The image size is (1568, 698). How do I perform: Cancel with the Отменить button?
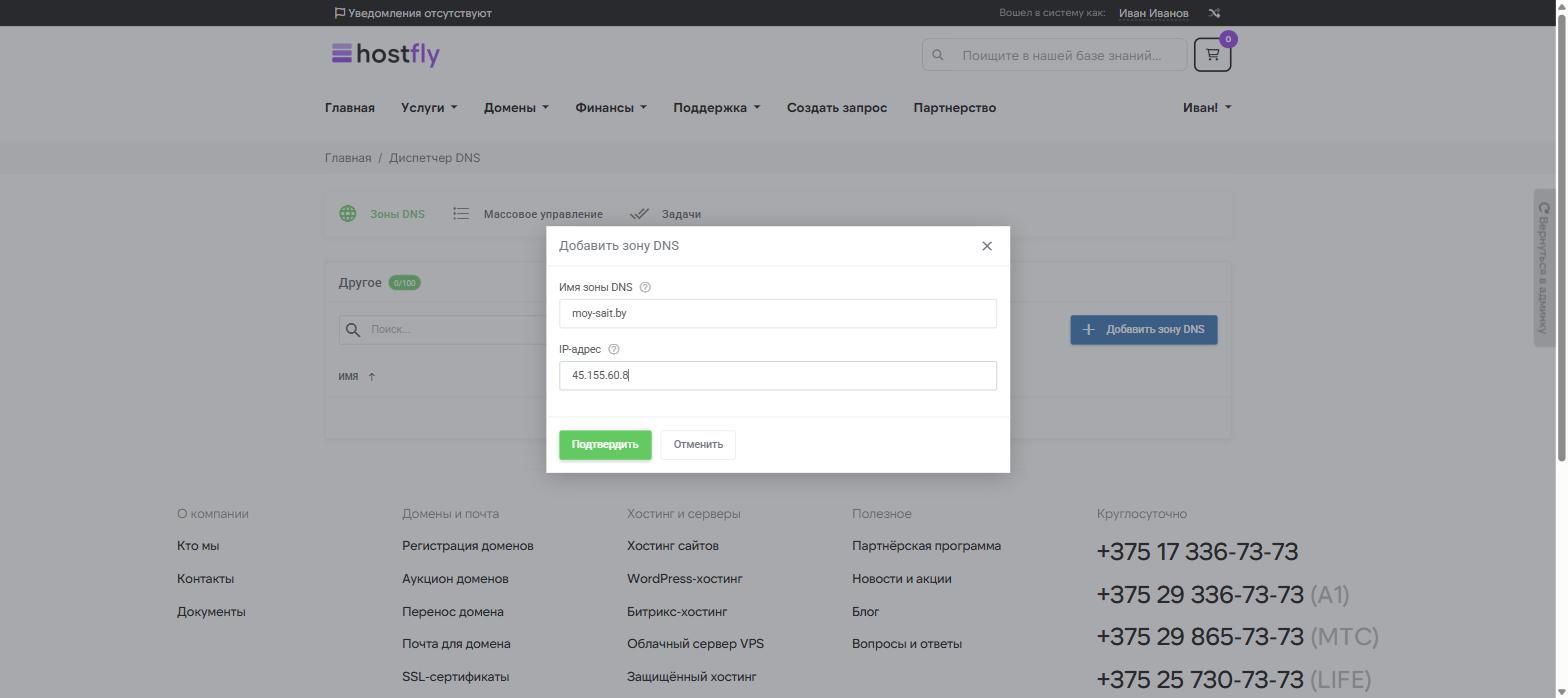(x=698, y=445)
